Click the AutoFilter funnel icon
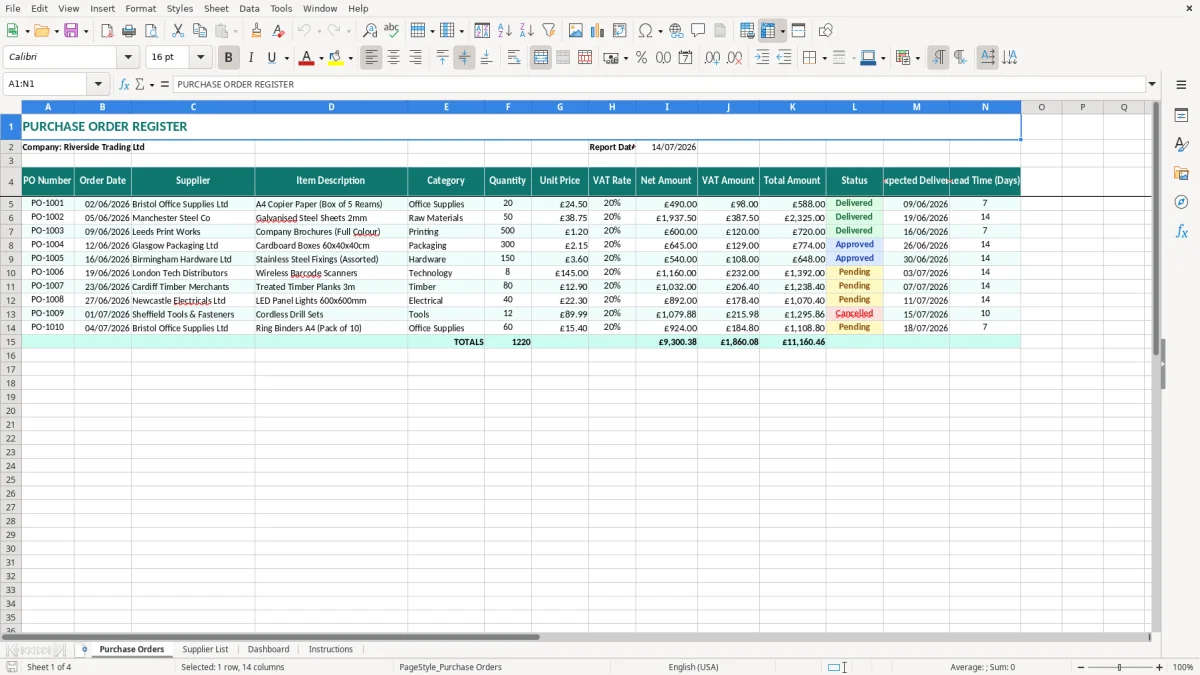 549,31
